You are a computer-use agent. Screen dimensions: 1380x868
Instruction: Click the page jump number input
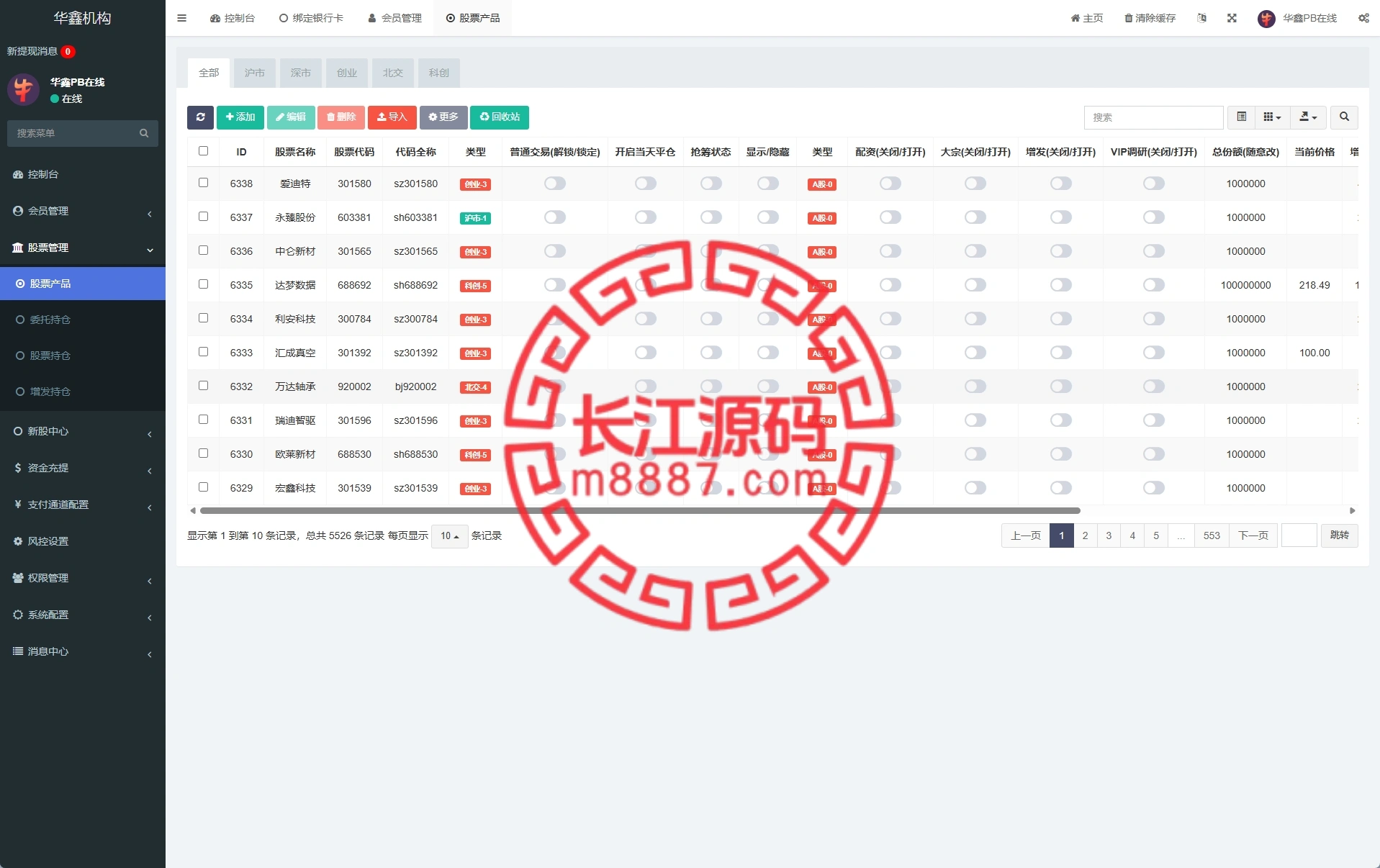pyautogui.click(x=1299, y=535)
